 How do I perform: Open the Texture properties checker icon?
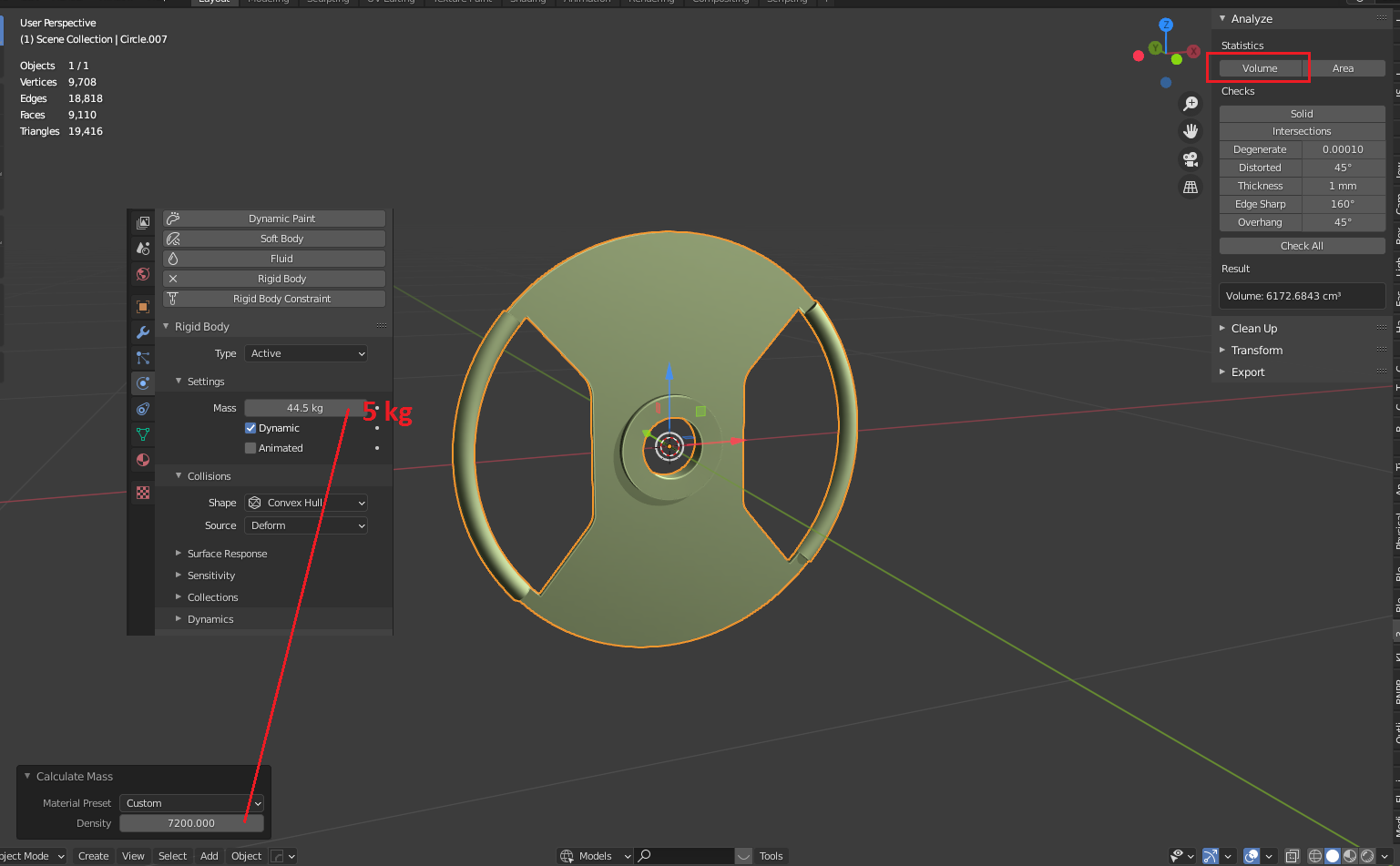pos(143,493)
